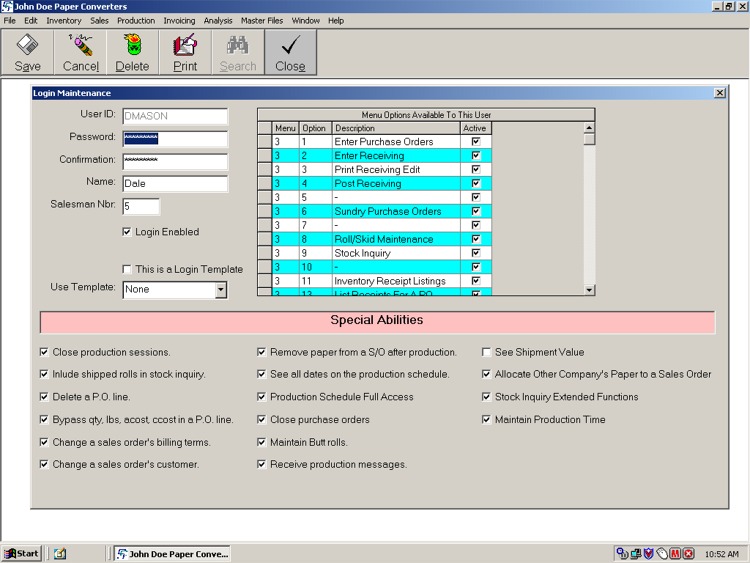
Task: Toggle Inlude shipped rolls in stock inquiry
Action: 44,374
